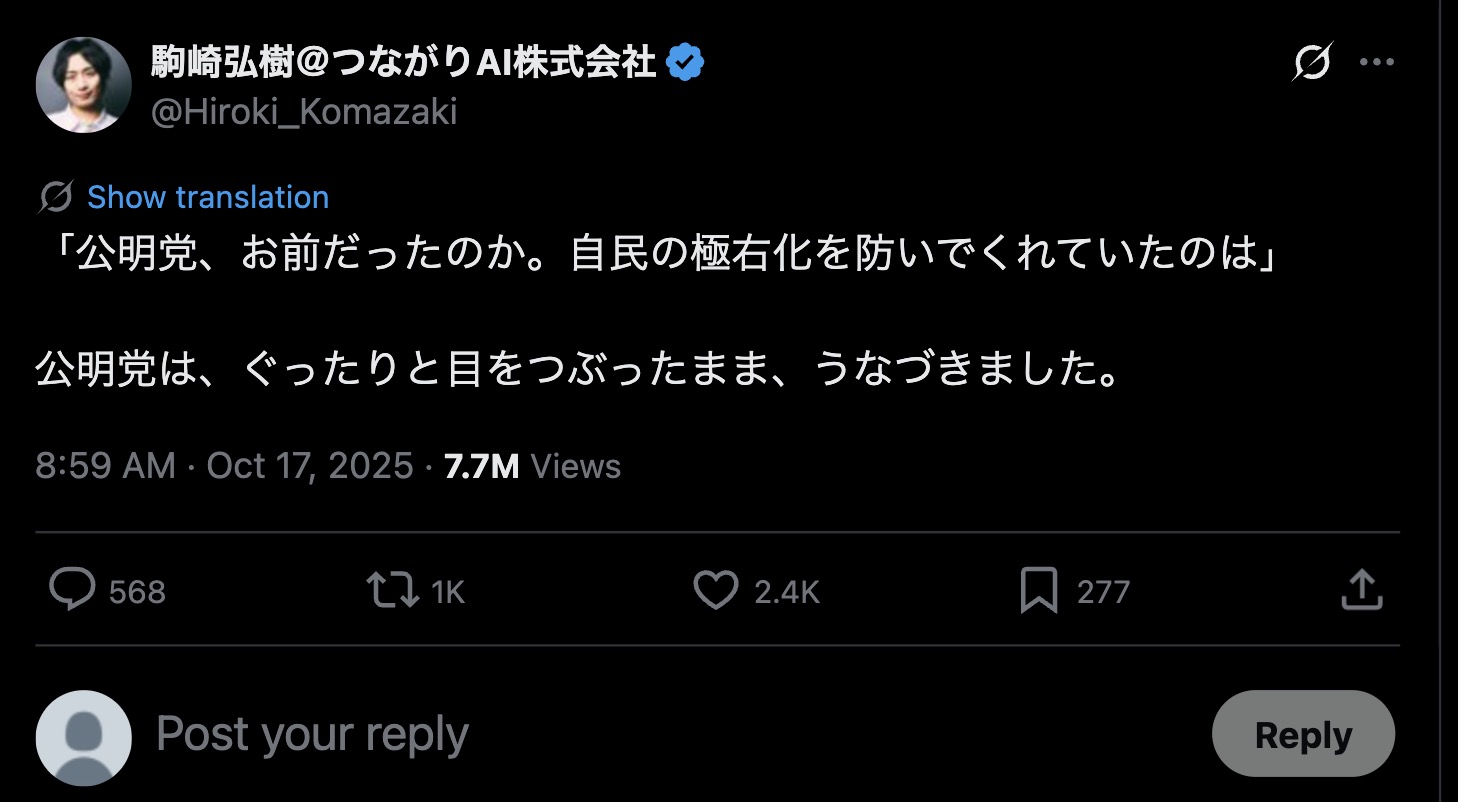The height and width of the screenshot is (802, 1458).
Task: Open the author's profile photo
Action: 83,86
